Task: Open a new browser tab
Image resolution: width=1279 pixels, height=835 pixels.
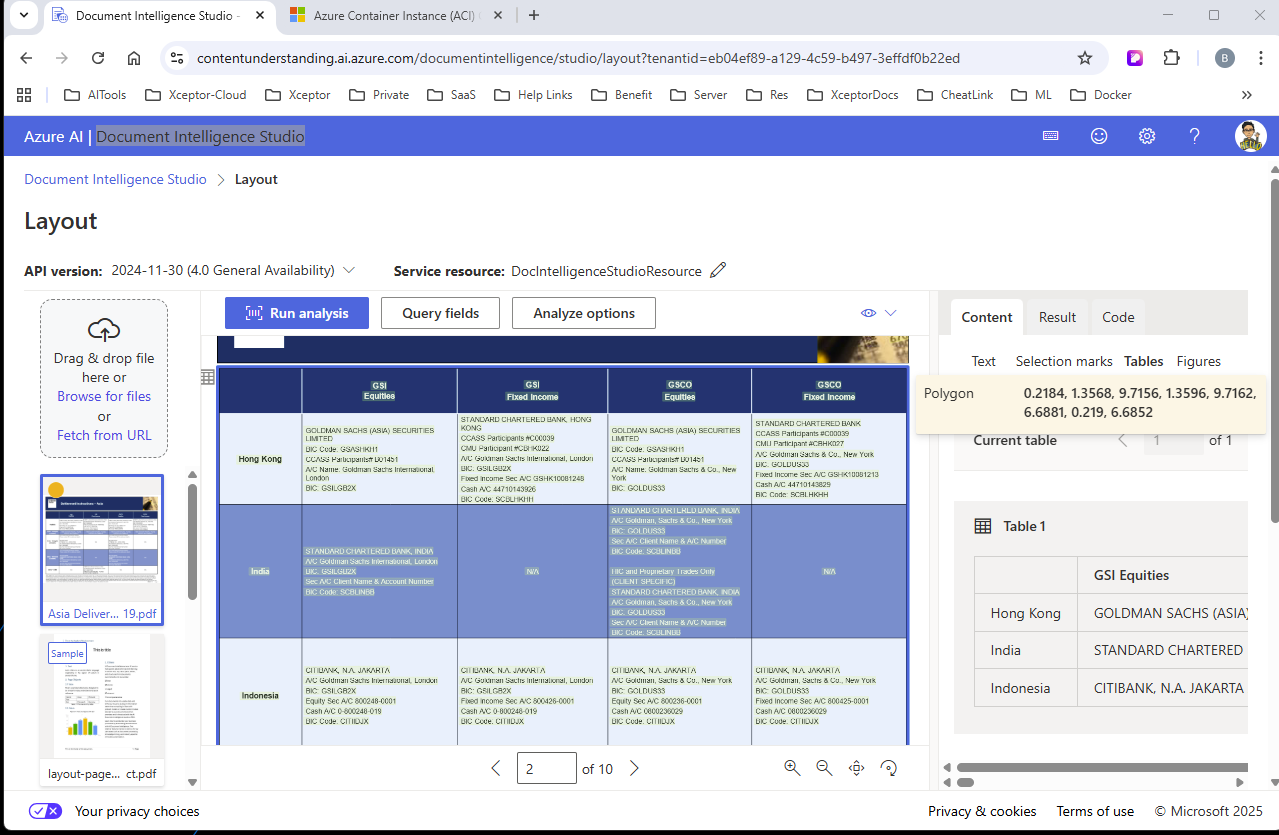Action: pyautogui.click(x=534, y=15)
